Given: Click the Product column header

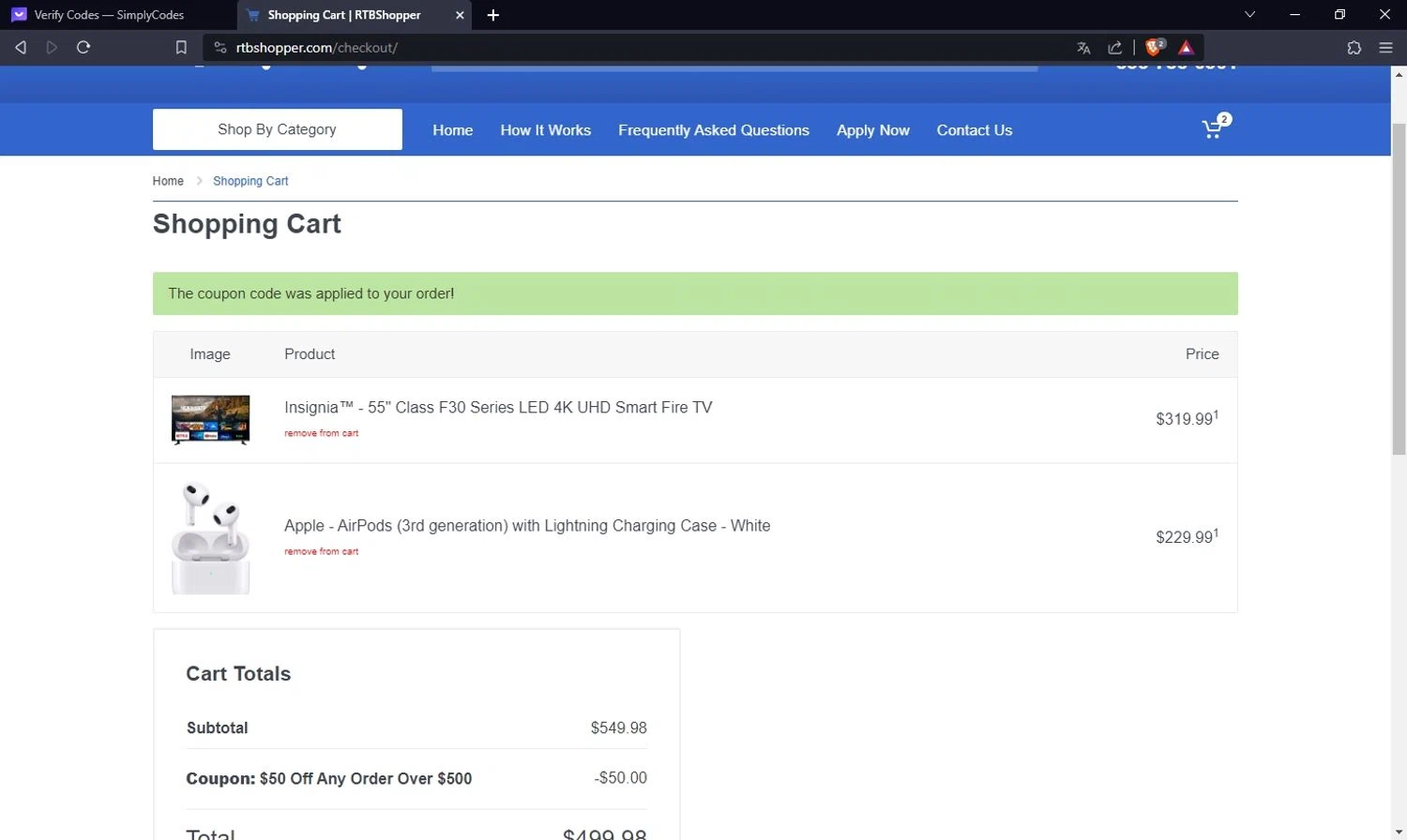Looking at the screenshot, I should tap(310, 354).
